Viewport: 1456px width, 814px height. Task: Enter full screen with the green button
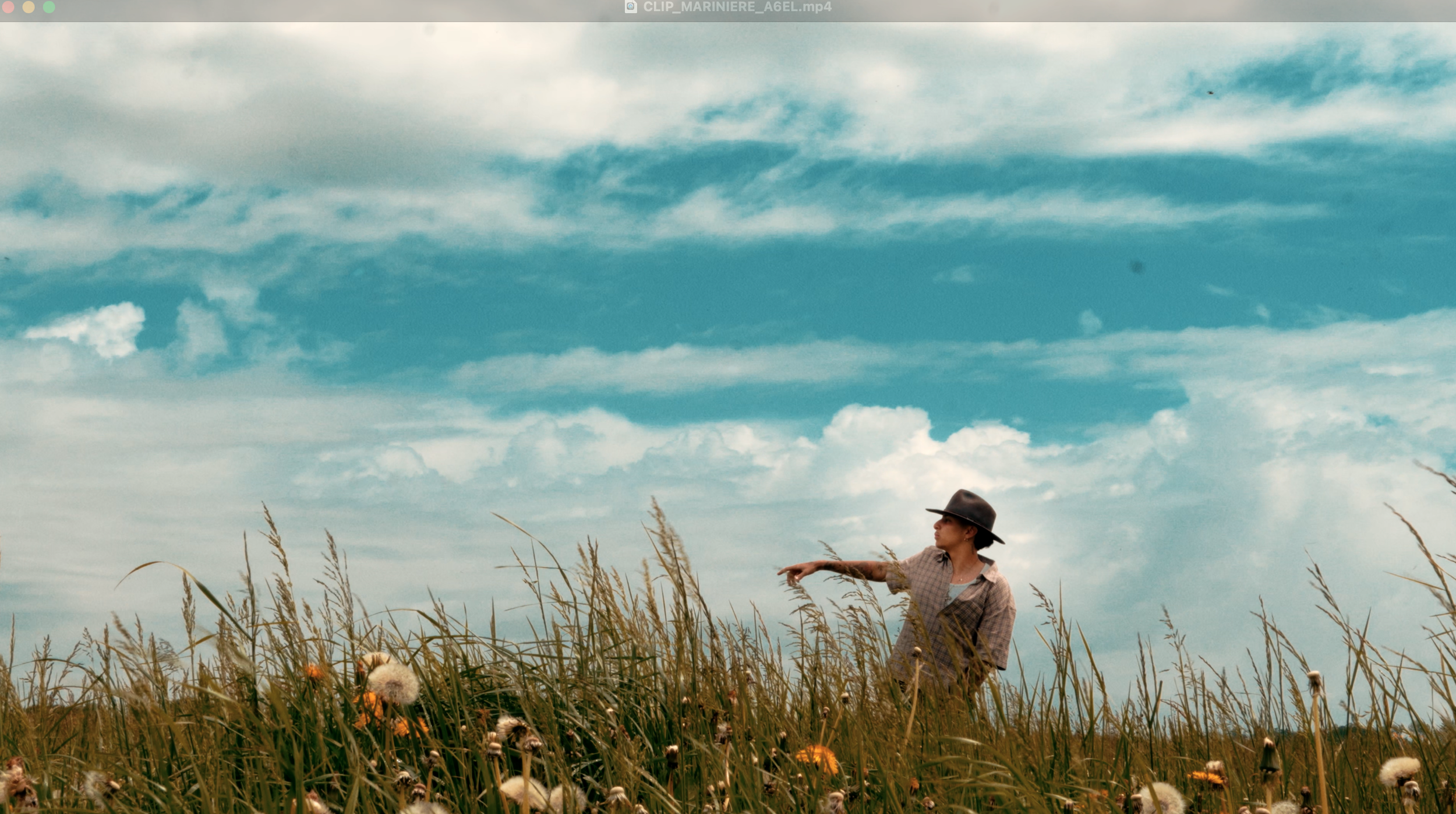49,7
